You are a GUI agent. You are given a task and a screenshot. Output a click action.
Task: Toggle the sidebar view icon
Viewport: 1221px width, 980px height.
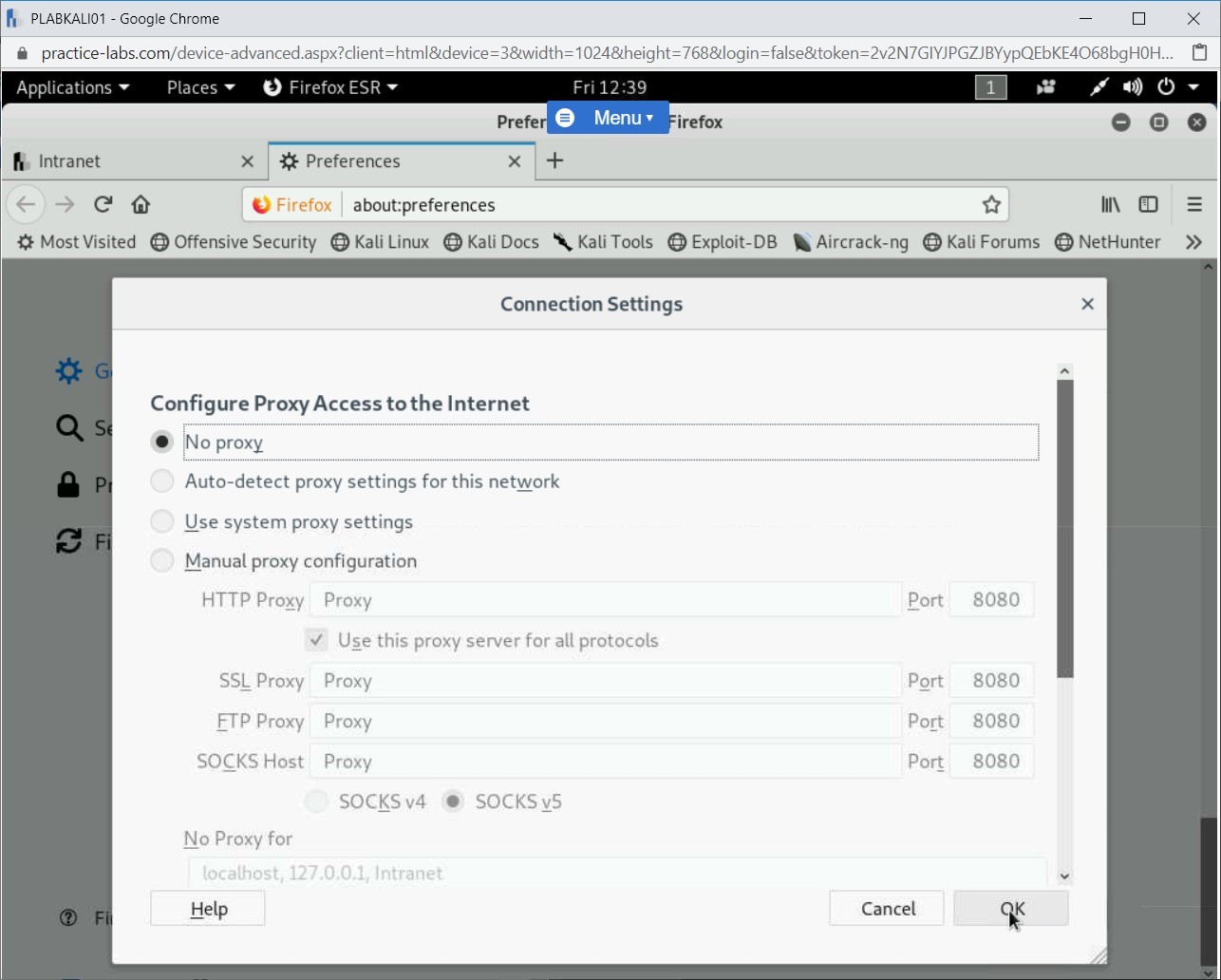pos(1148,204)
